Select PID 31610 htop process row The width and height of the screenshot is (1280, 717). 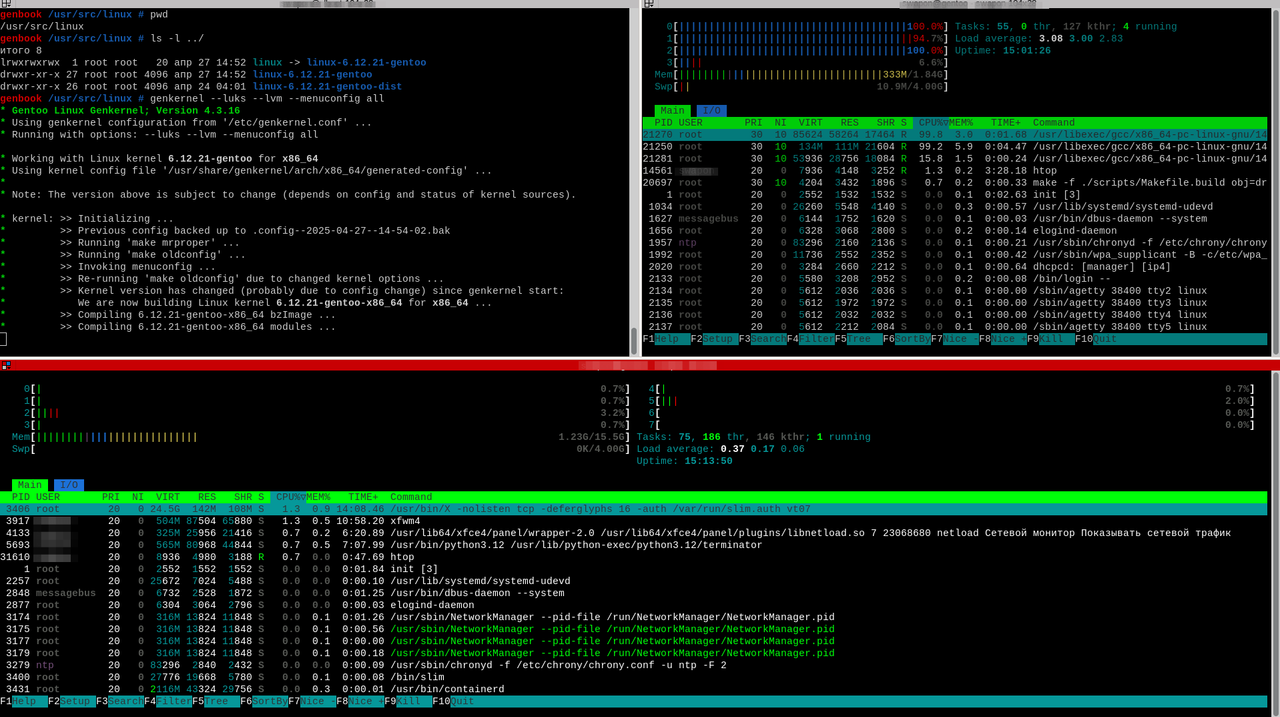(634, 557)
